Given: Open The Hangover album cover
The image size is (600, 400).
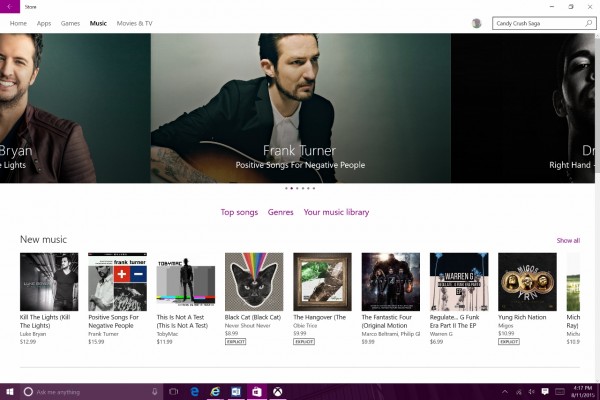Looking at the screenshot, I should point(322,282).
